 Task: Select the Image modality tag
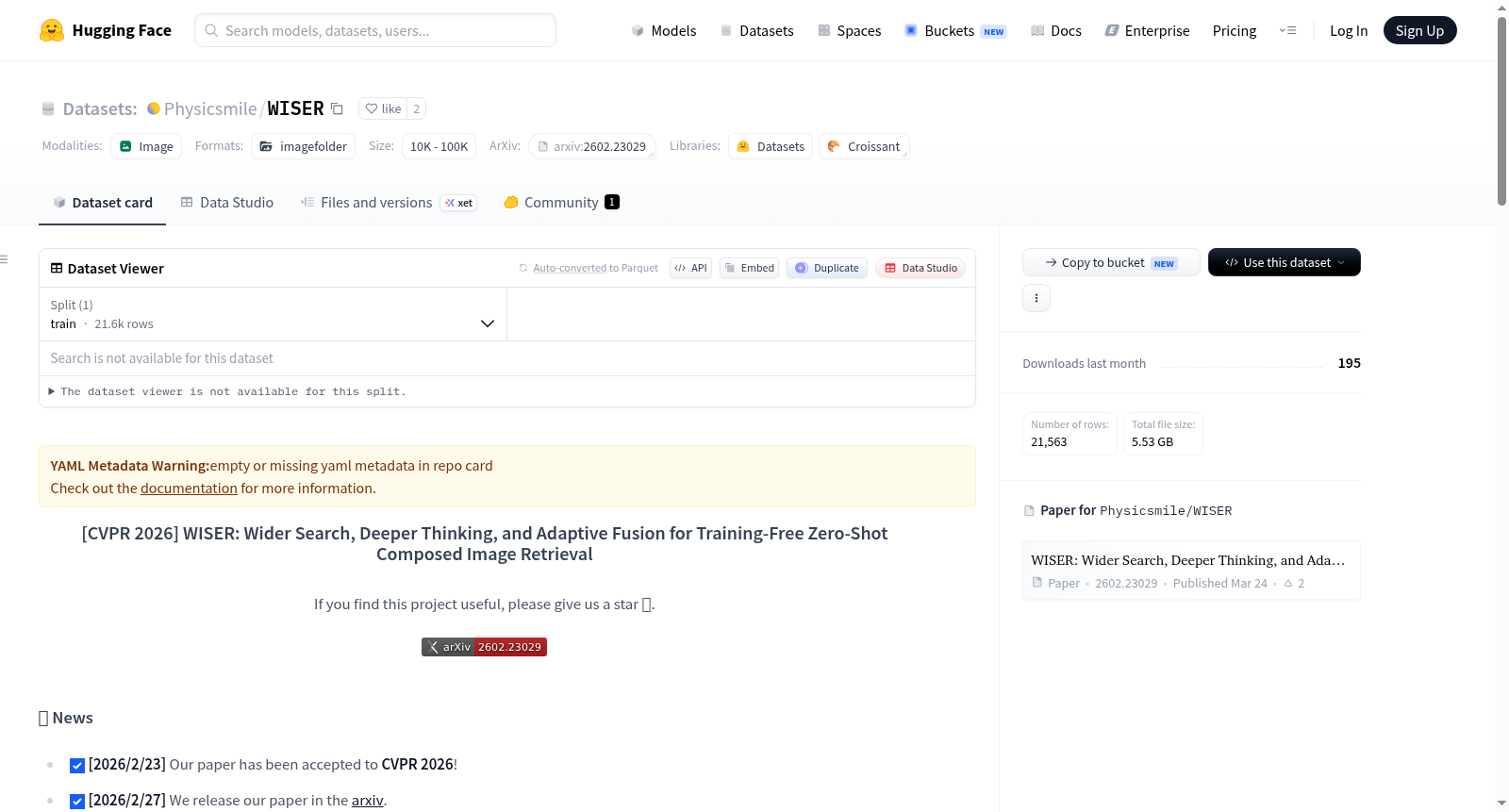(146, 146)
